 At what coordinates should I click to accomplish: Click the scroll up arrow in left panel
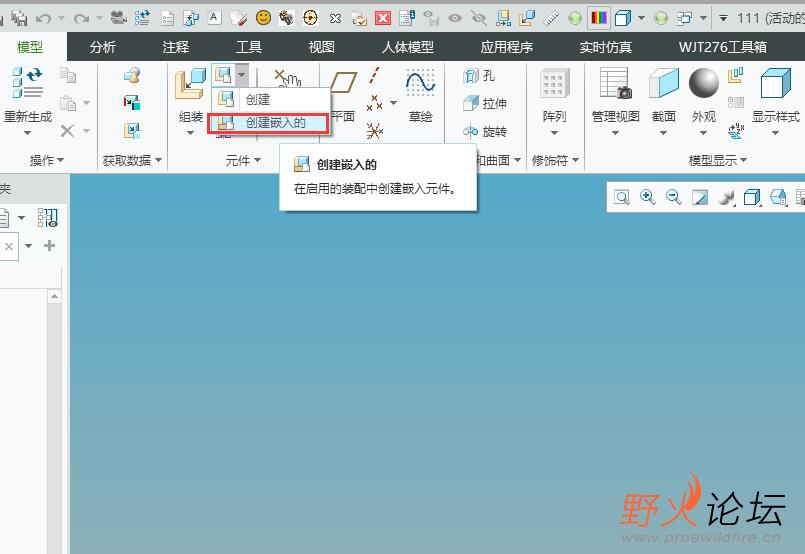[x=54, y=296]
